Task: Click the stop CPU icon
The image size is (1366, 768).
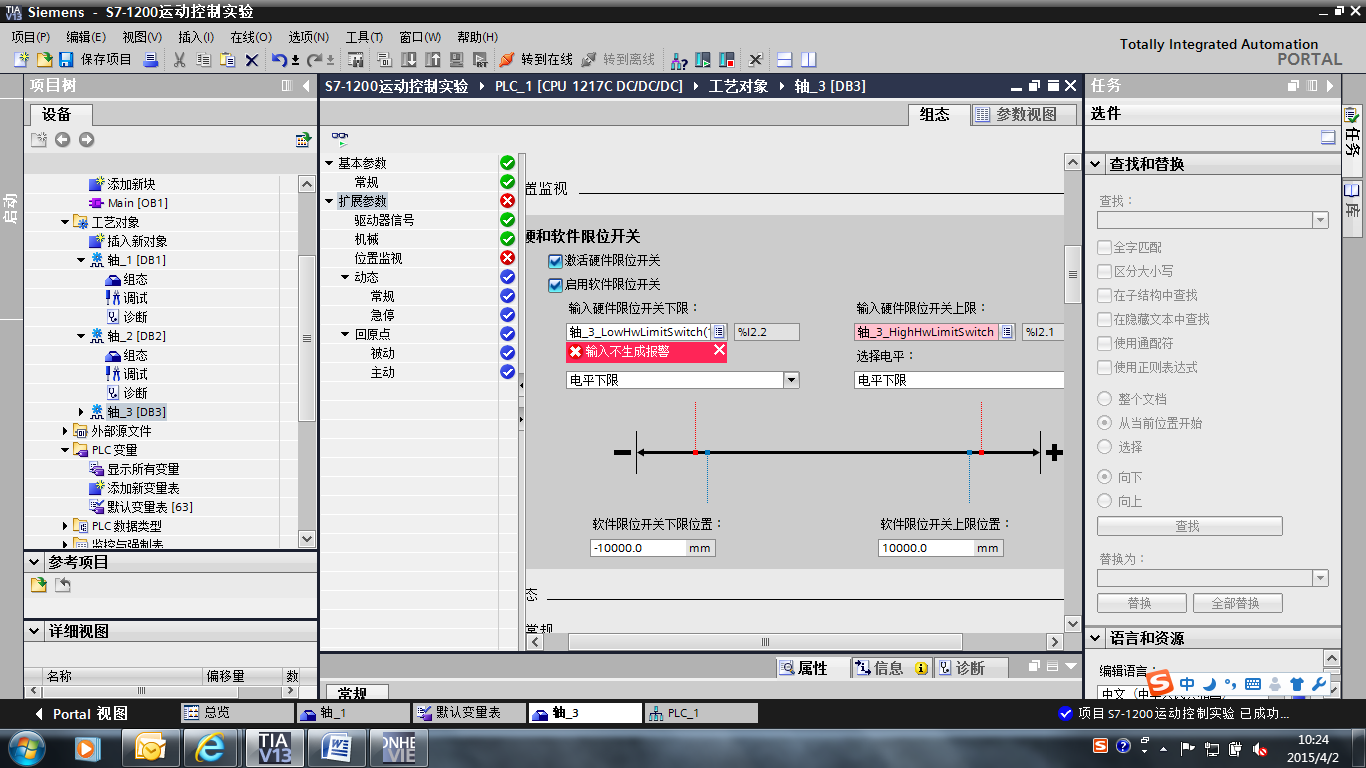Action: 727,60
